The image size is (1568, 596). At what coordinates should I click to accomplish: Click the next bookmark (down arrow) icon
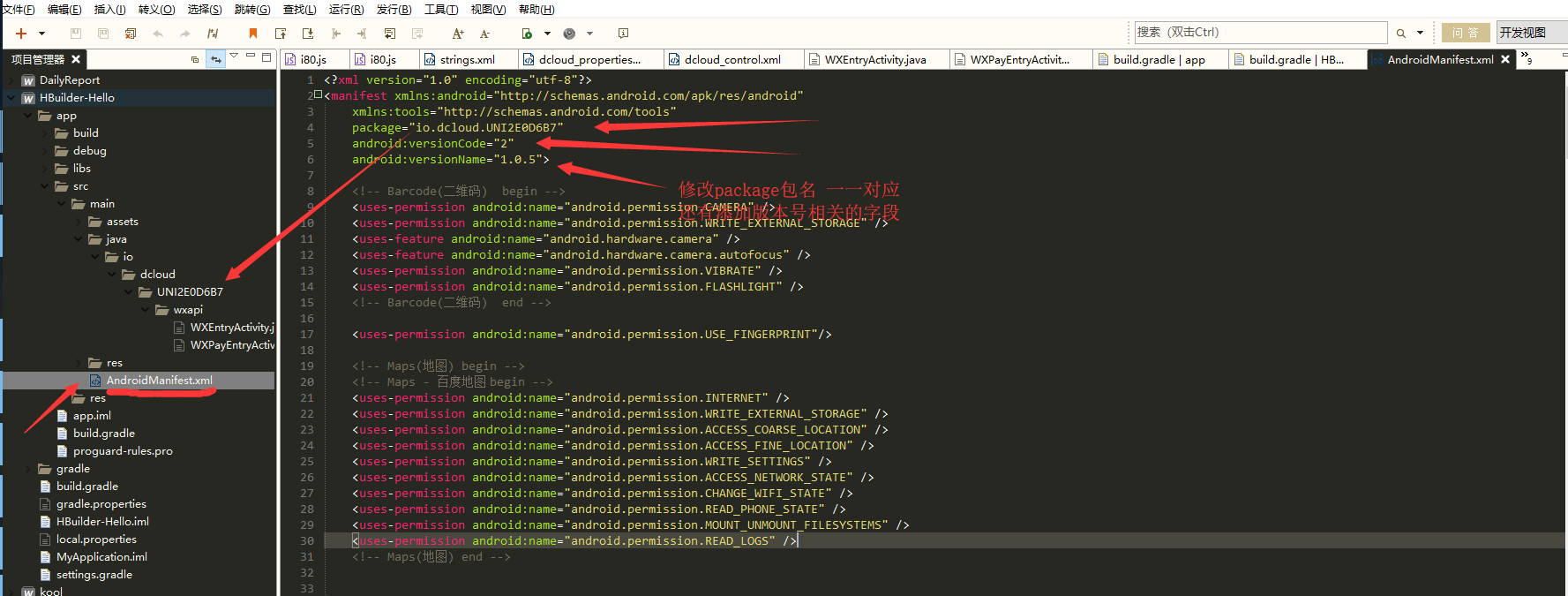tap(308, 34)
